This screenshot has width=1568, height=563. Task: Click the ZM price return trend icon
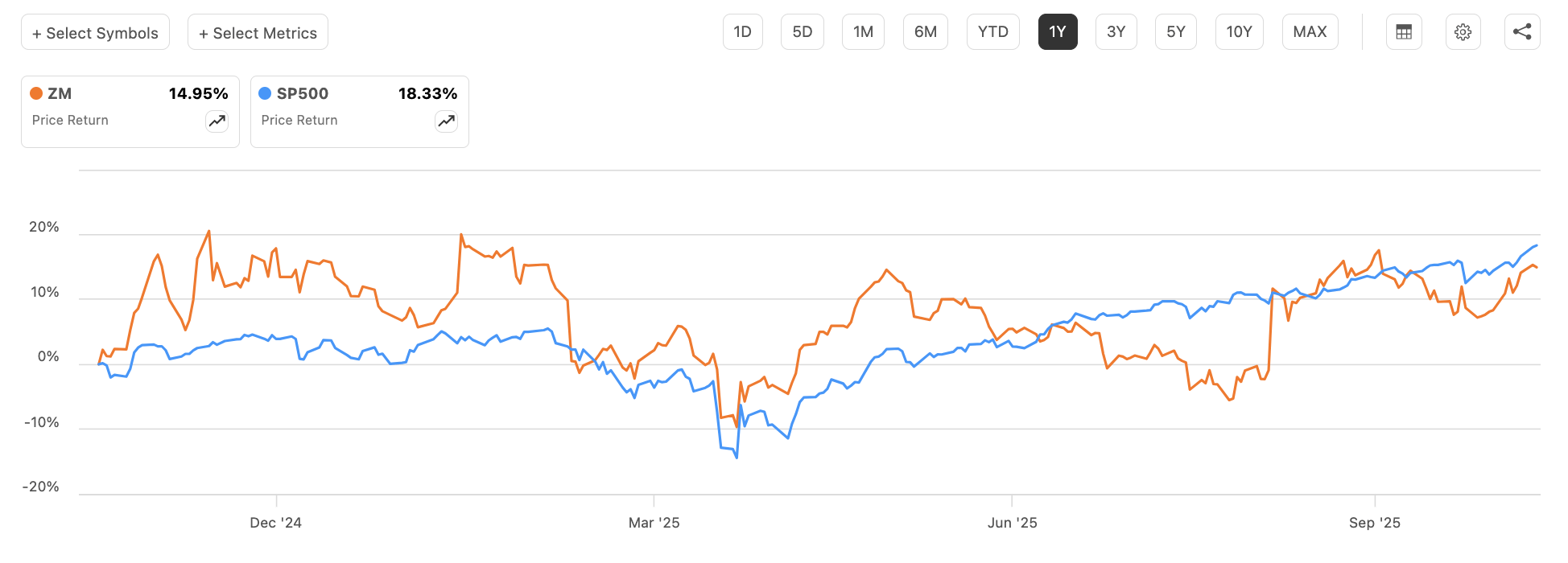pyautogui.click(x=216, y=121)
